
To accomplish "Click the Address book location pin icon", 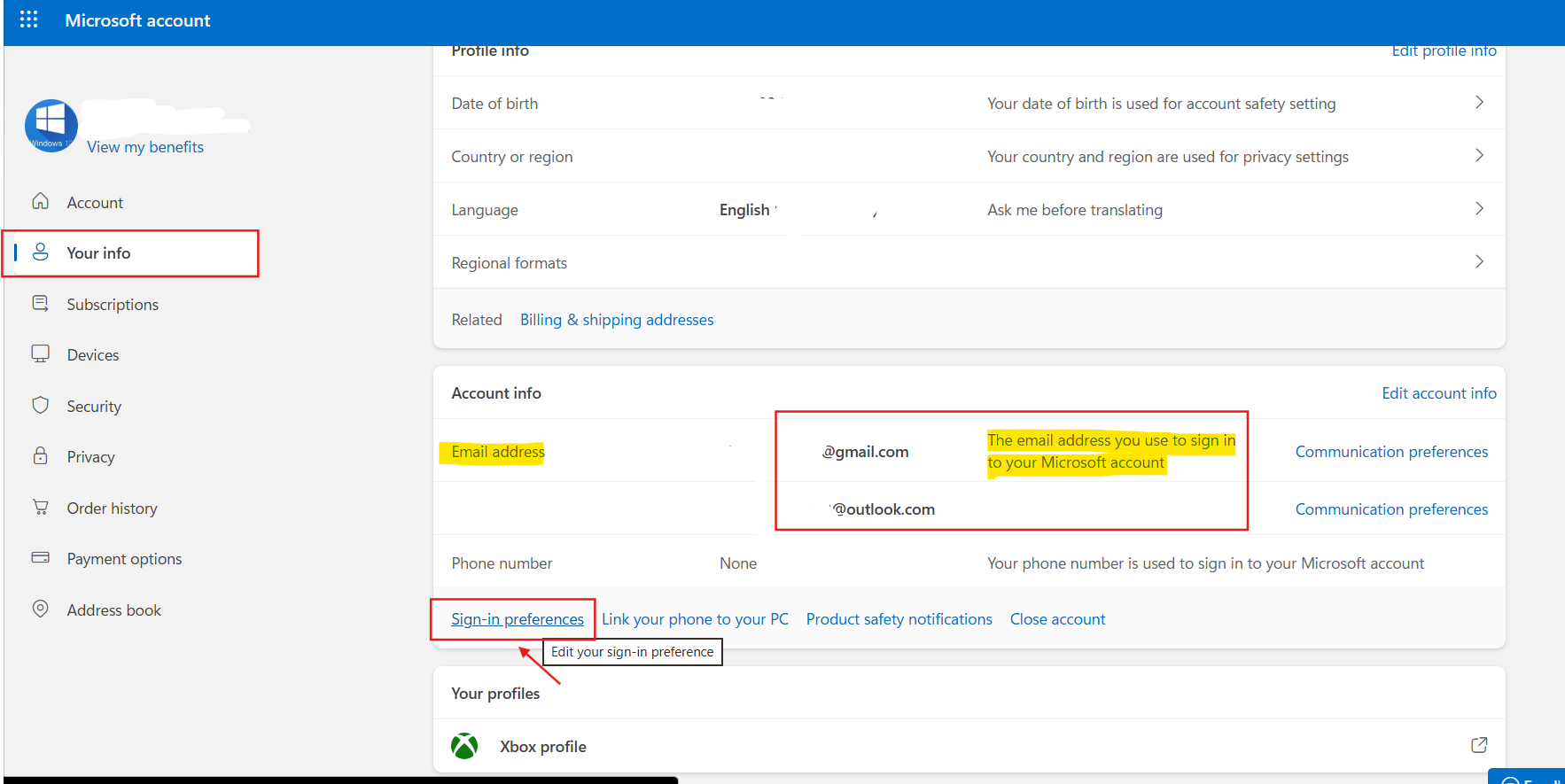I will click(x=40, y=609).
